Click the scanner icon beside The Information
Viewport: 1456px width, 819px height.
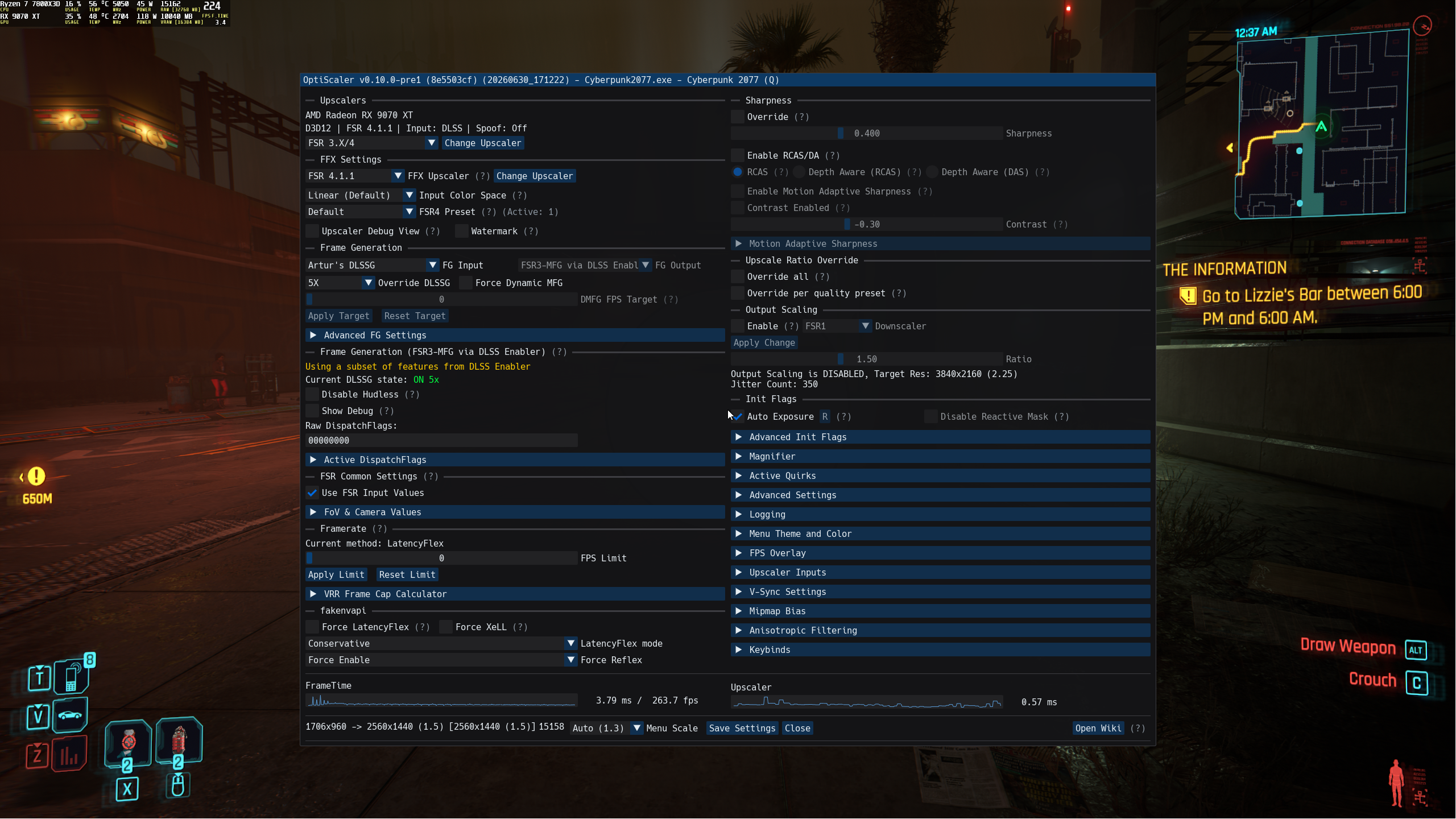1420,265
